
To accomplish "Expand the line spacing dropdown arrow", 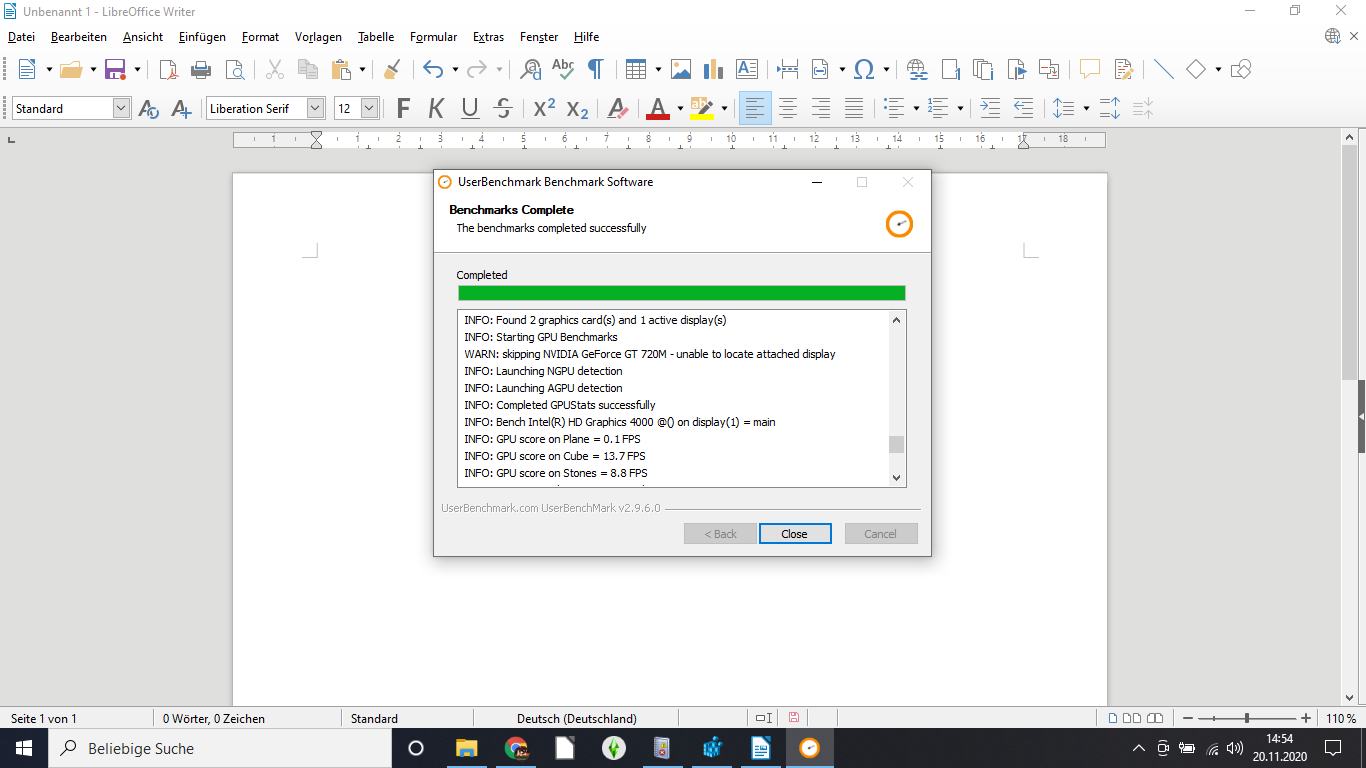I will (1086, 108).
